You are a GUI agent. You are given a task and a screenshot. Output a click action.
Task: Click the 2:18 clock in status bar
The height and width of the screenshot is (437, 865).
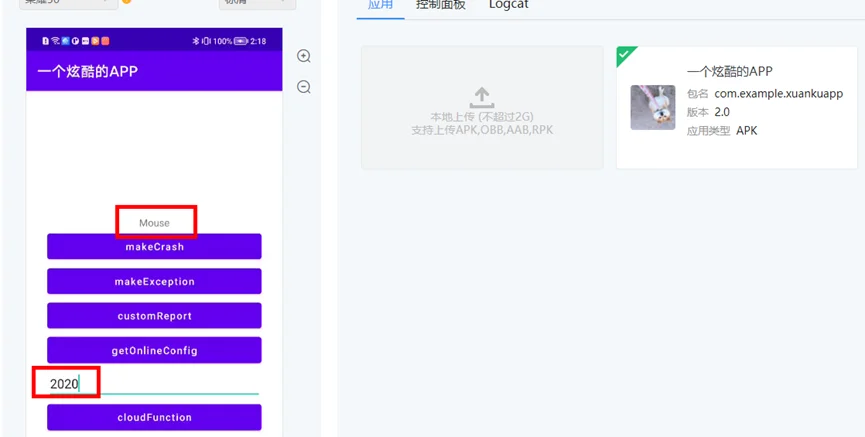coord(258,41)
